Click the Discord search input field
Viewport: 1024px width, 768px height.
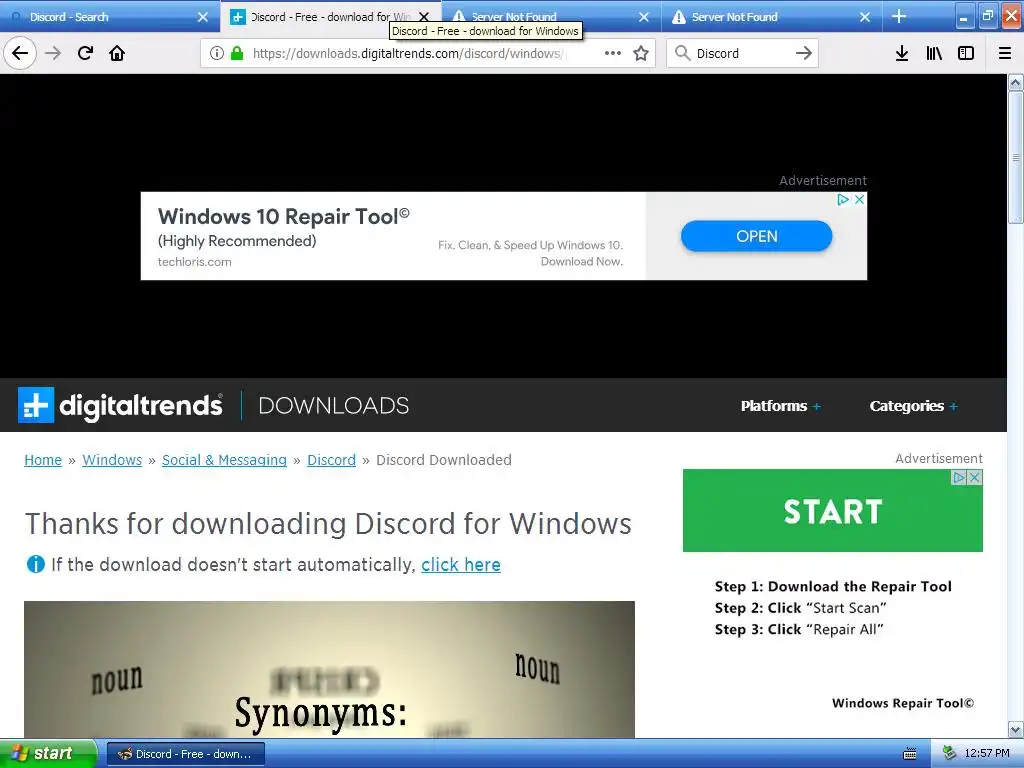pyautogui.click(x=742, y=53)
